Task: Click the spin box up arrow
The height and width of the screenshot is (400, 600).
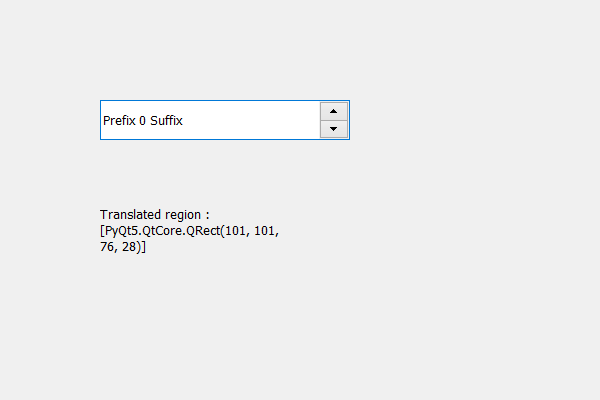Action: 333,111
